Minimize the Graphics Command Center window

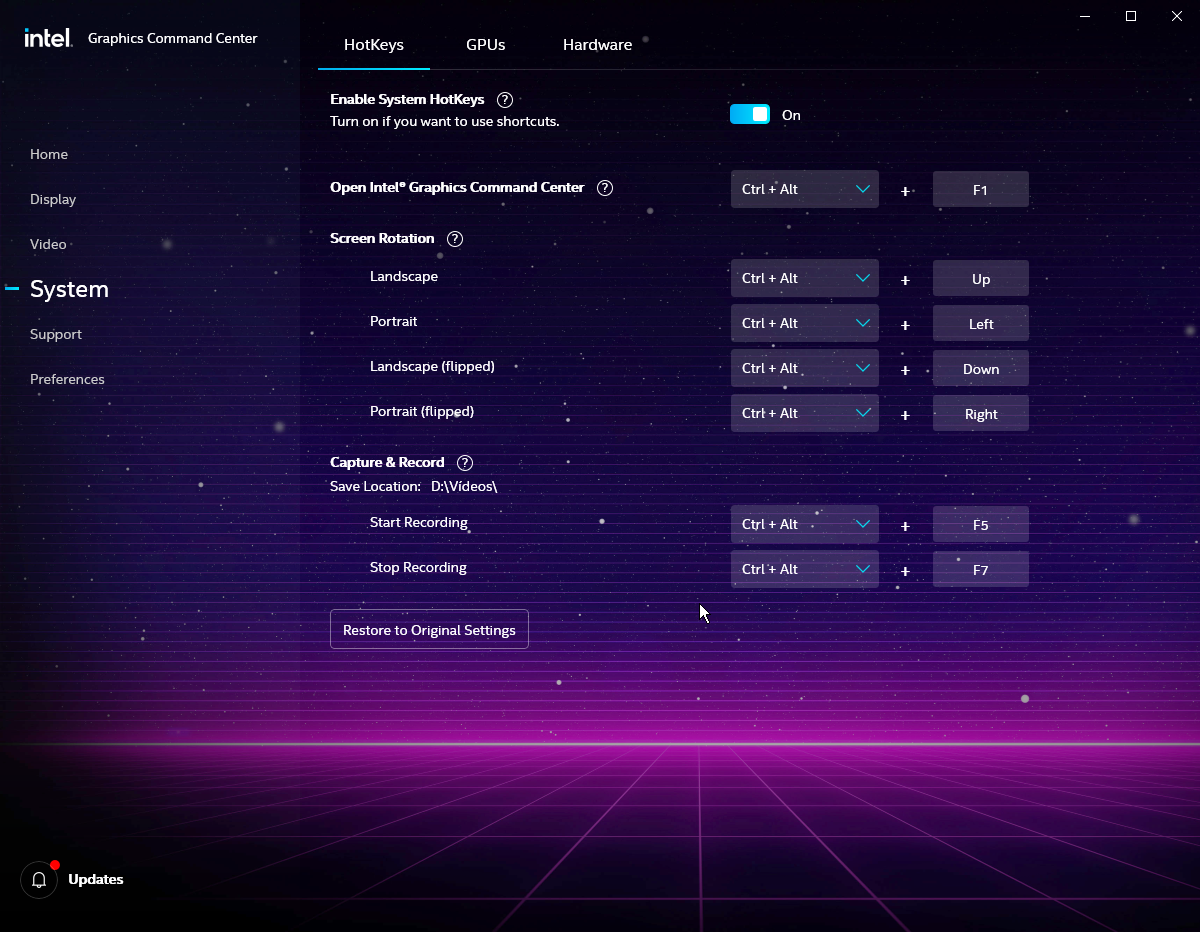click(x=1086, y=16)
